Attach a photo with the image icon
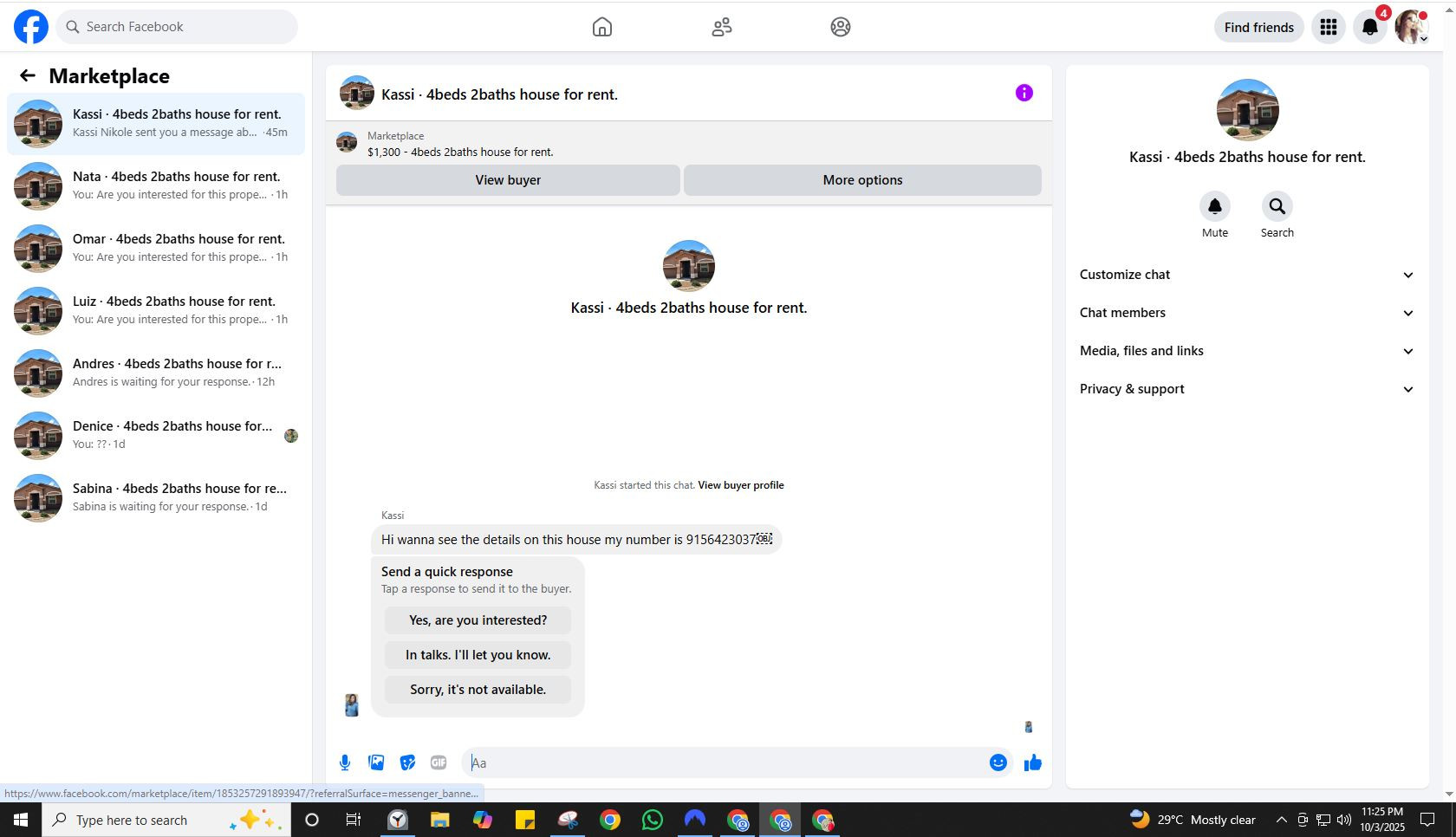 tap(376, 762)
